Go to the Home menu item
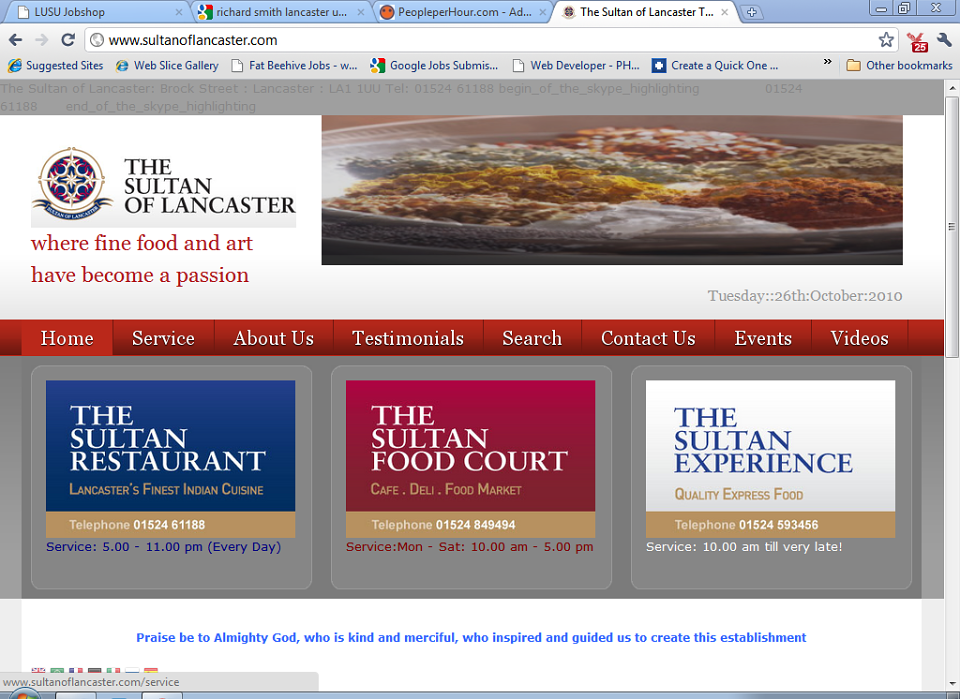960x699 pixels. pos(67,338)
